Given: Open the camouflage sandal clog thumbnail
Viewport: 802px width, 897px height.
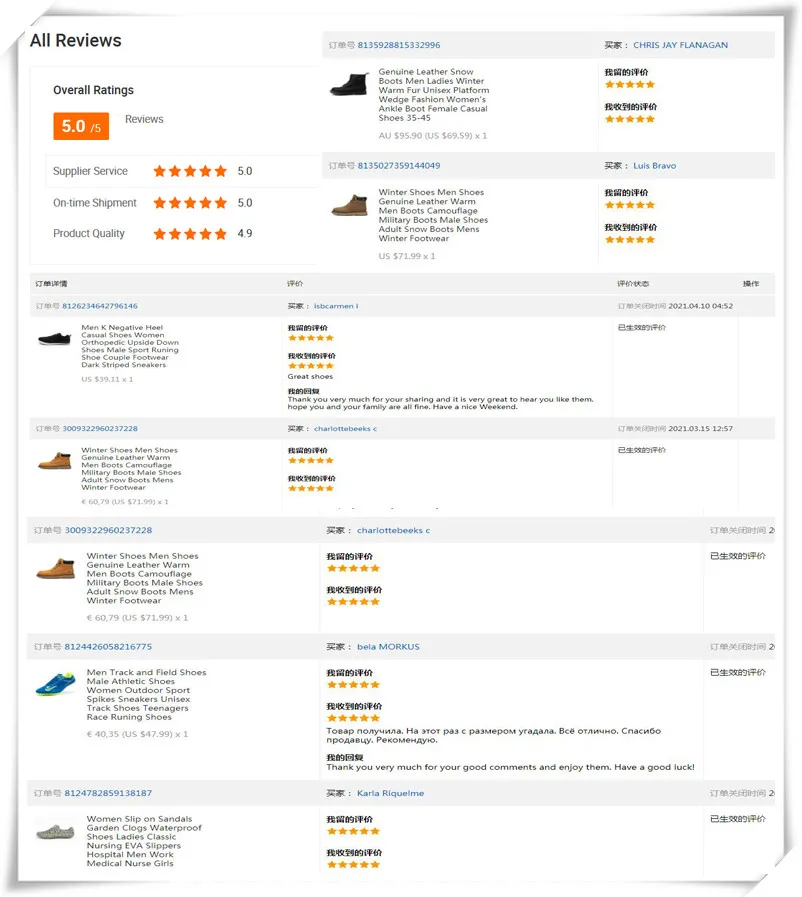Looking at the screenshot, I should [x=56, y=831].
